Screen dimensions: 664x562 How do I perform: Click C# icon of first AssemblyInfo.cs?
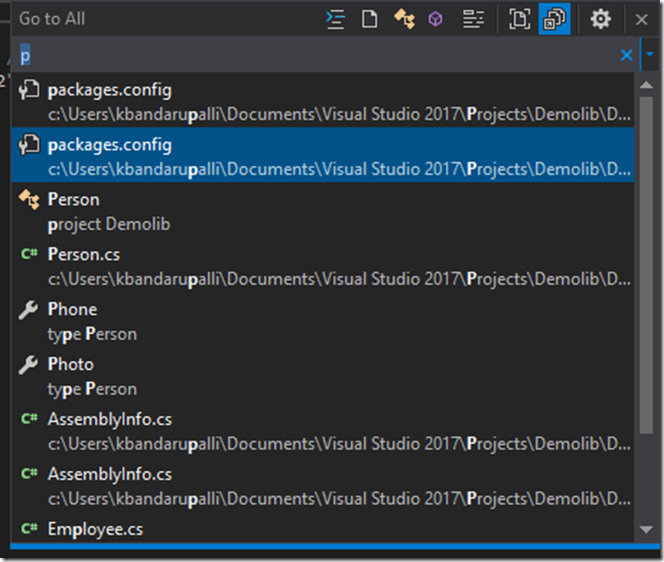(x=29, y=419)
